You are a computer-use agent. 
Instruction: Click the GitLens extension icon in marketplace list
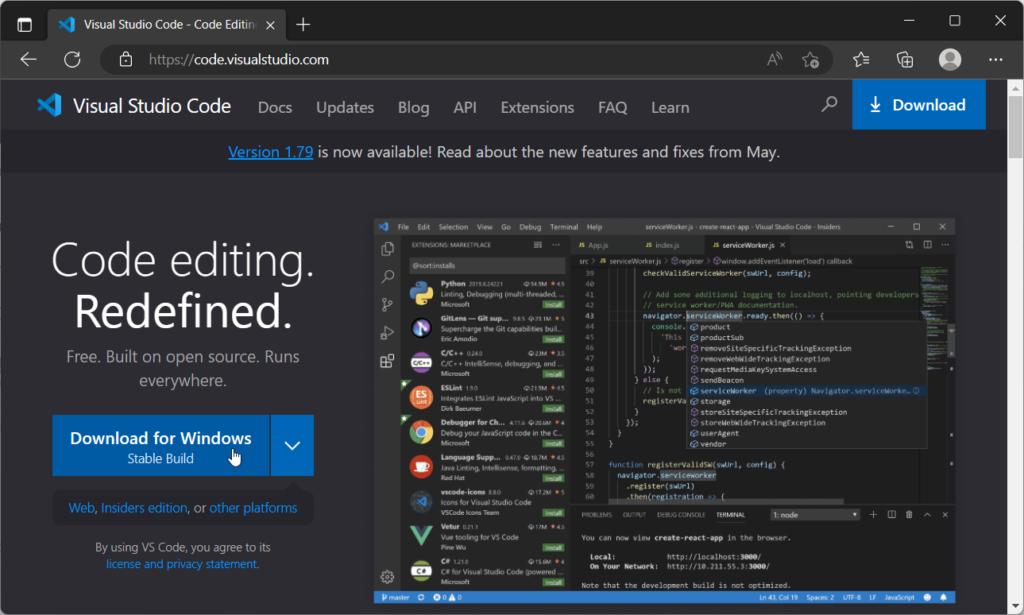(421, 328)
